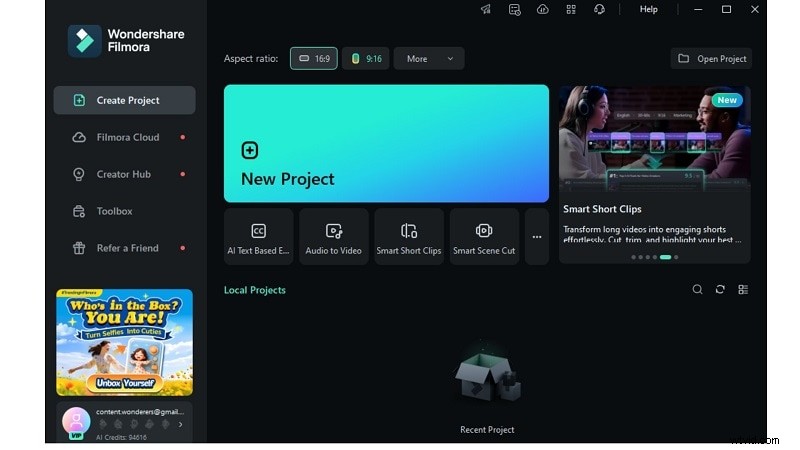Open the Help menu
This screenshot has width=800, height=450.
648,9
